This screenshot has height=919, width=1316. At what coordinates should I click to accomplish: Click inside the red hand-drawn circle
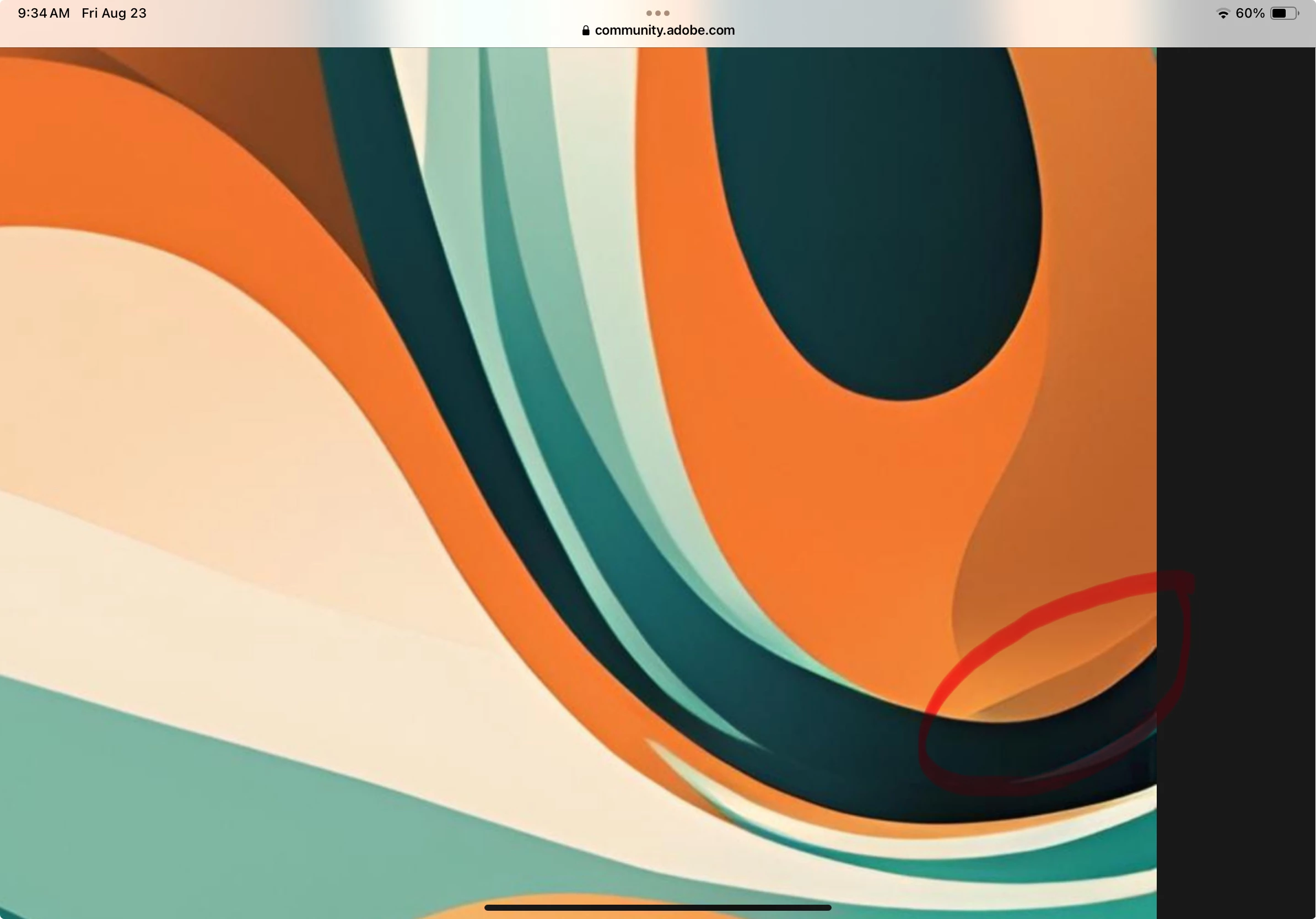1055,688
